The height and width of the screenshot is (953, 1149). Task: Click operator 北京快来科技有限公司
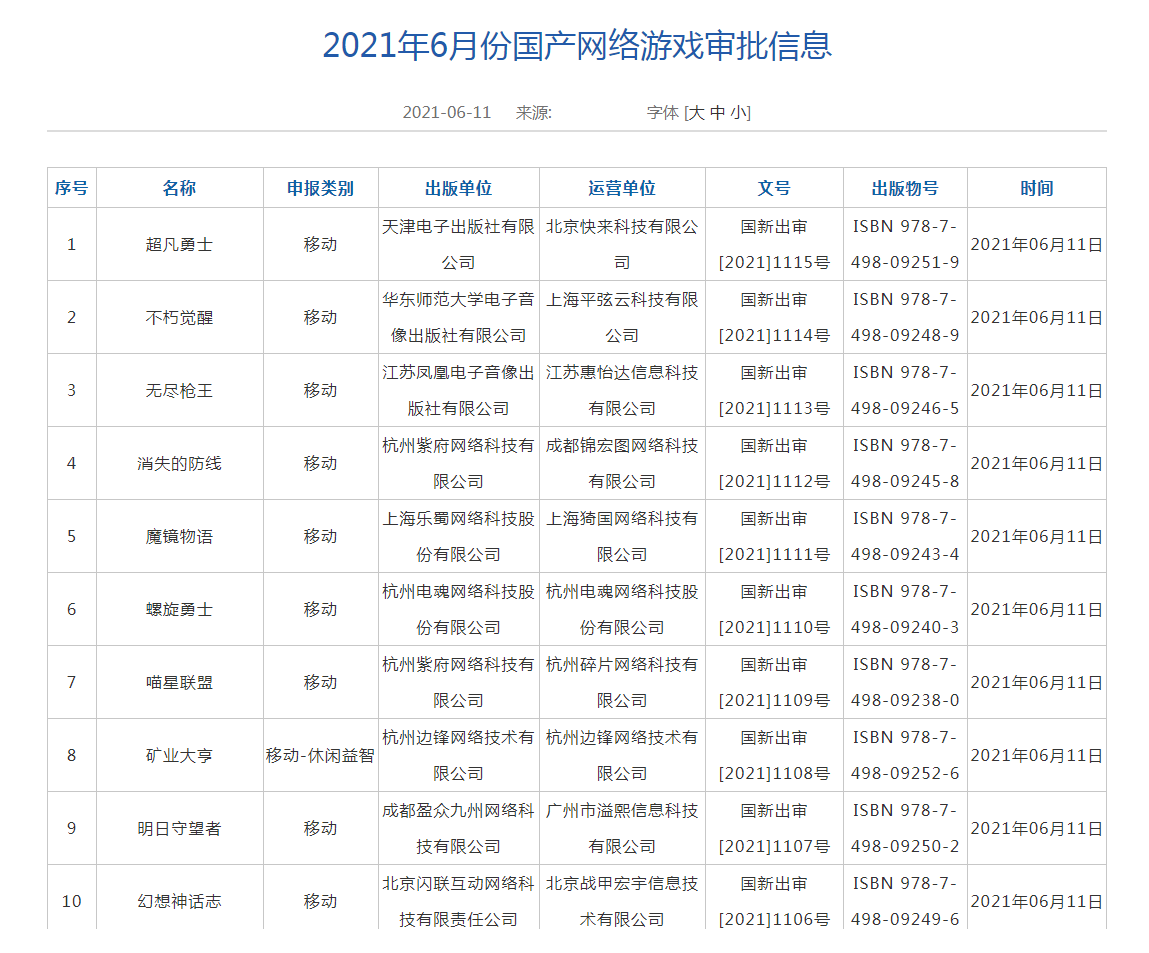tap(622, 245)
